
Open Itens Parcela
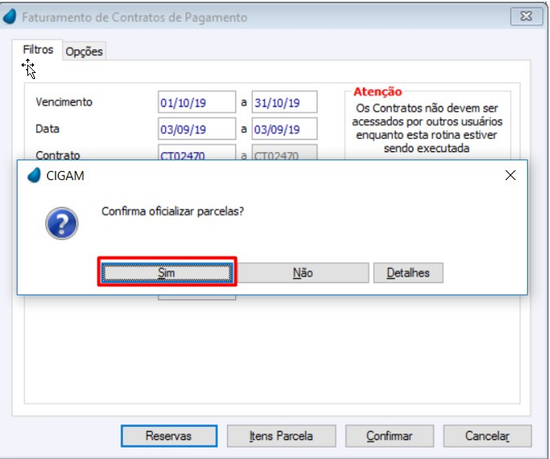point(281,436)
